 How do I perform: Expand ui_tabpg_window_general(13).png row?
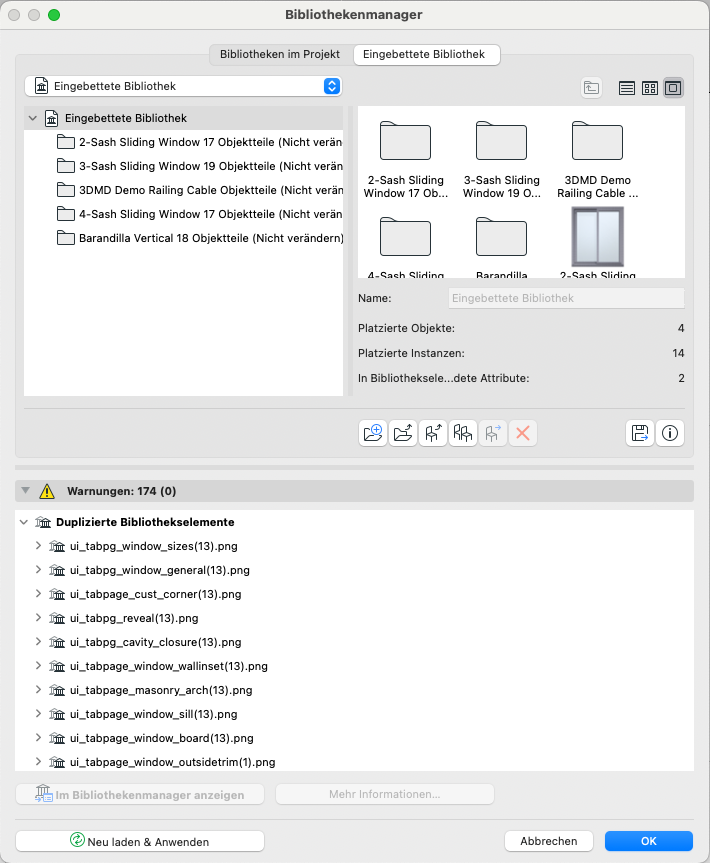[38, 570]
